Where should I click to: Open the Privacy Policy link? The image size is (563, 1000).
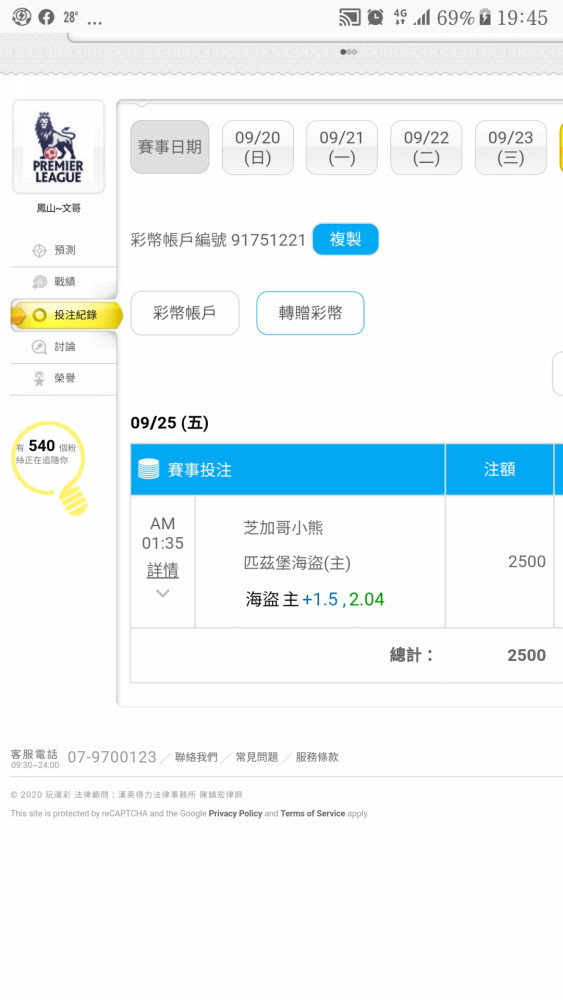[x=235, y=813]
